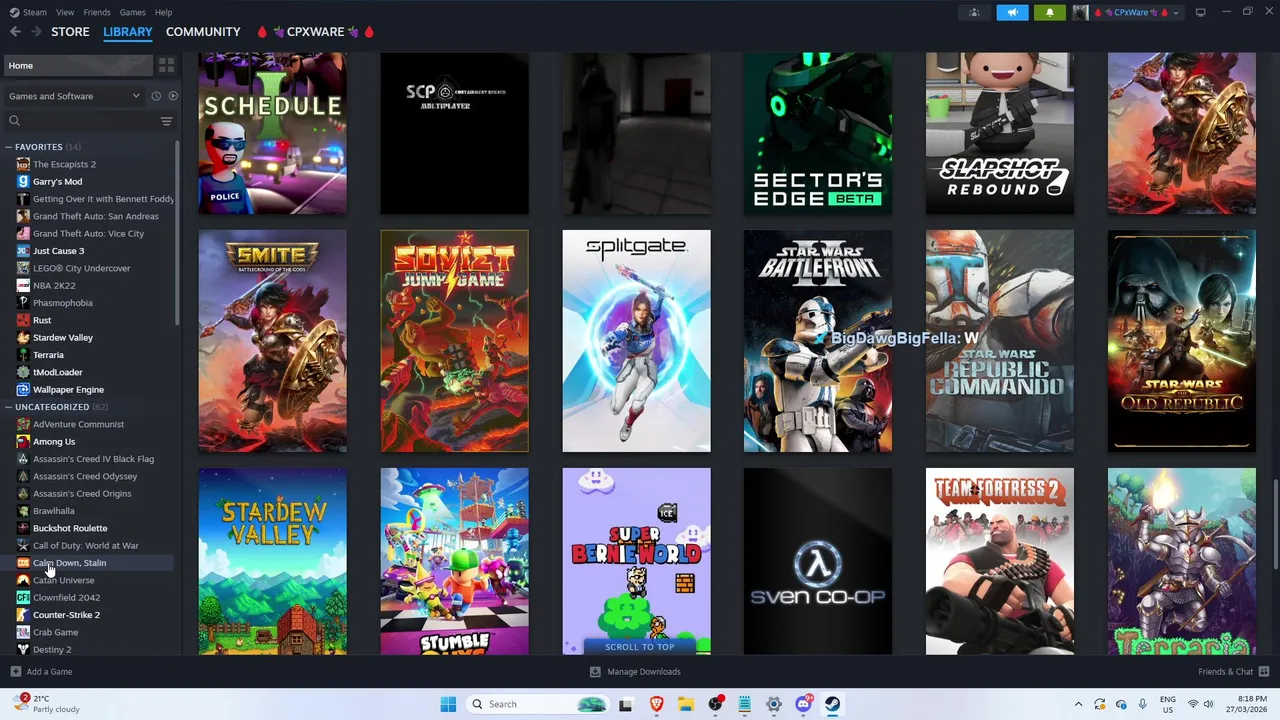Click the profile avatar picture
Viewport: 1280px width, 720px height.
tap(1080, 13)
